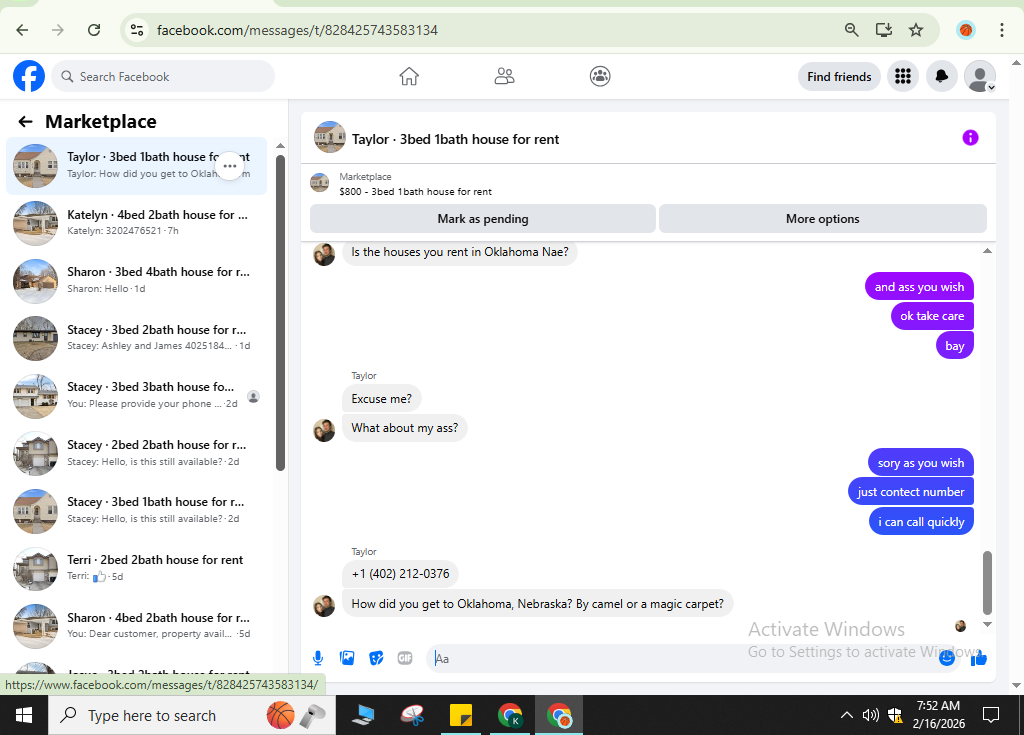
Task: Click the conversation list scrollbar
Action: pyautogui.click(x=280, y=312)
